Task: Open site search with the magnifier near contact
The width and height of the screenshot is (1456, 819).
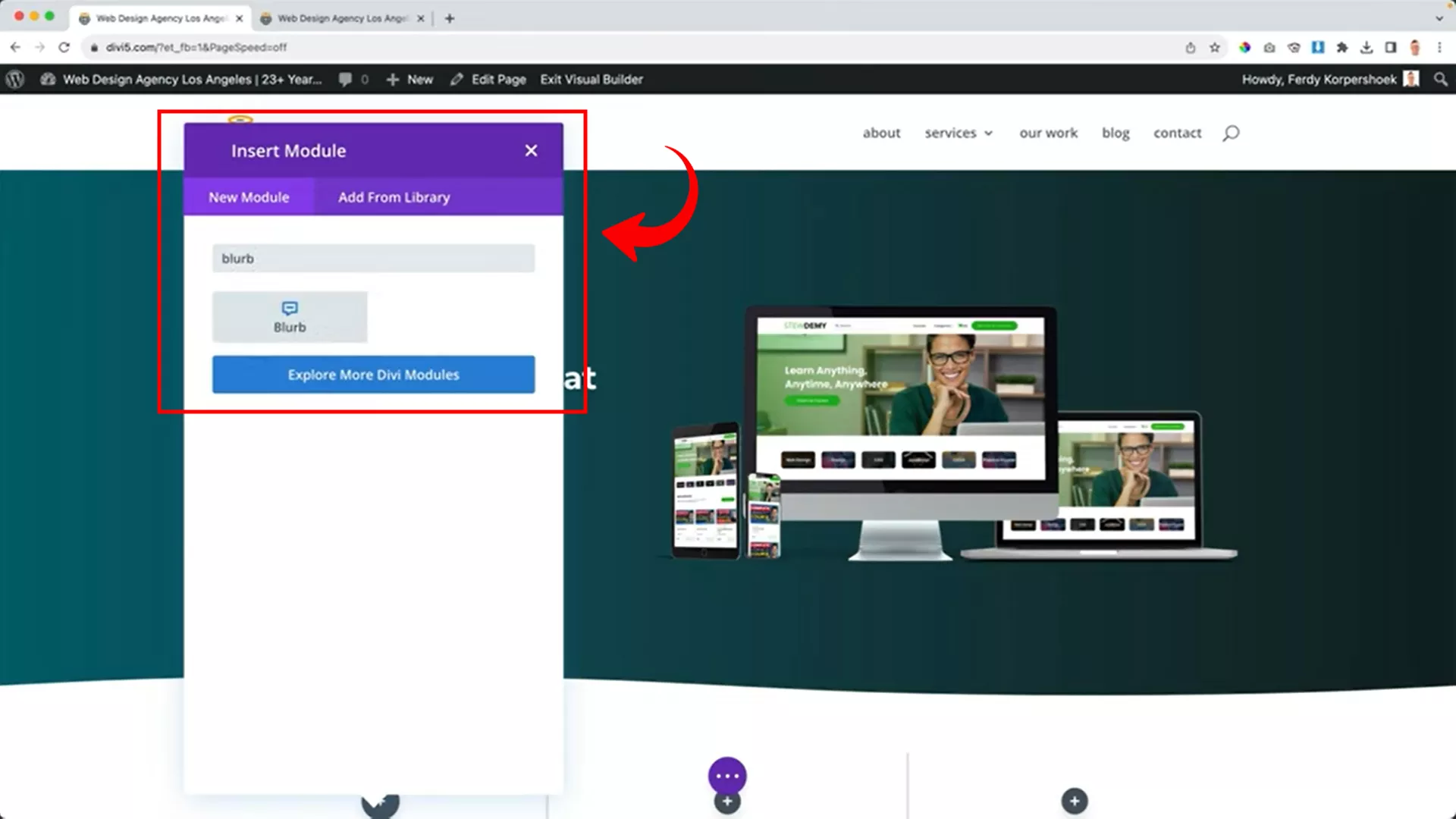Action: [x=1230, y=133]
